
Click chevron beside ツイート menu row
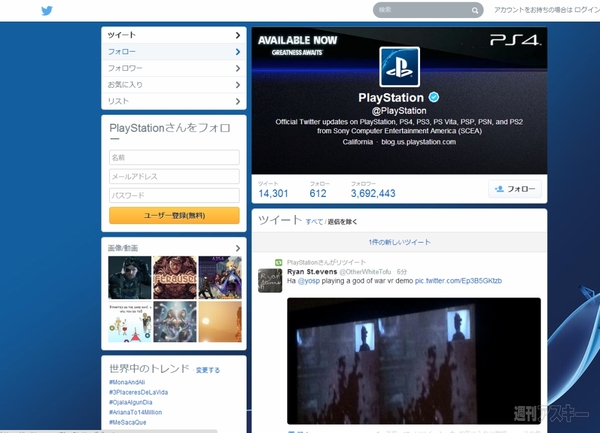[238, 35]
